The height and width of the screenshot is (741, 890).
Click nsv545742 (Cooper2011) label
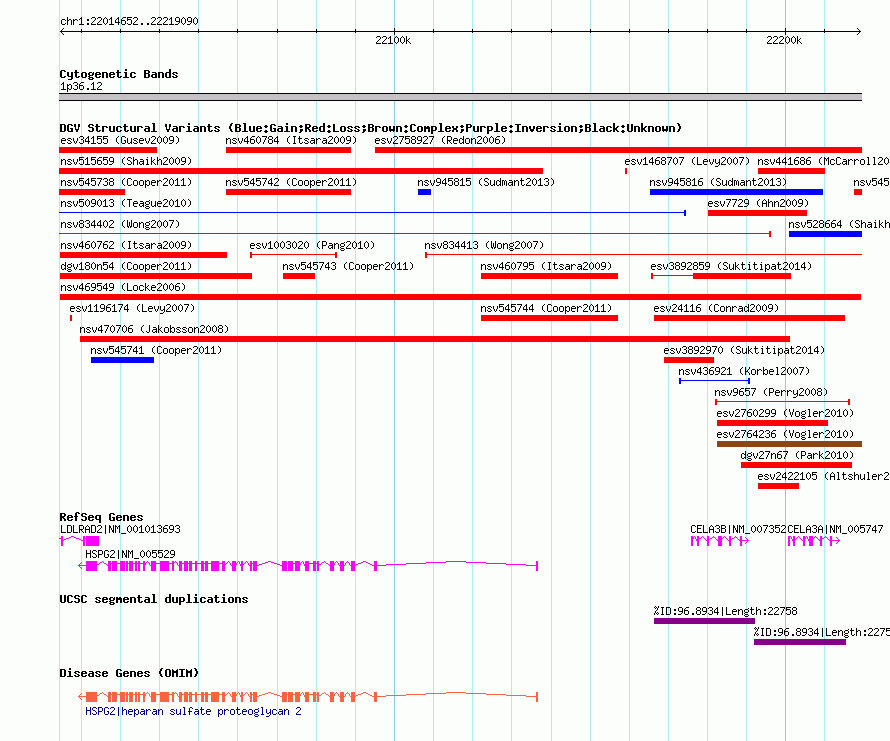point(291,182)
